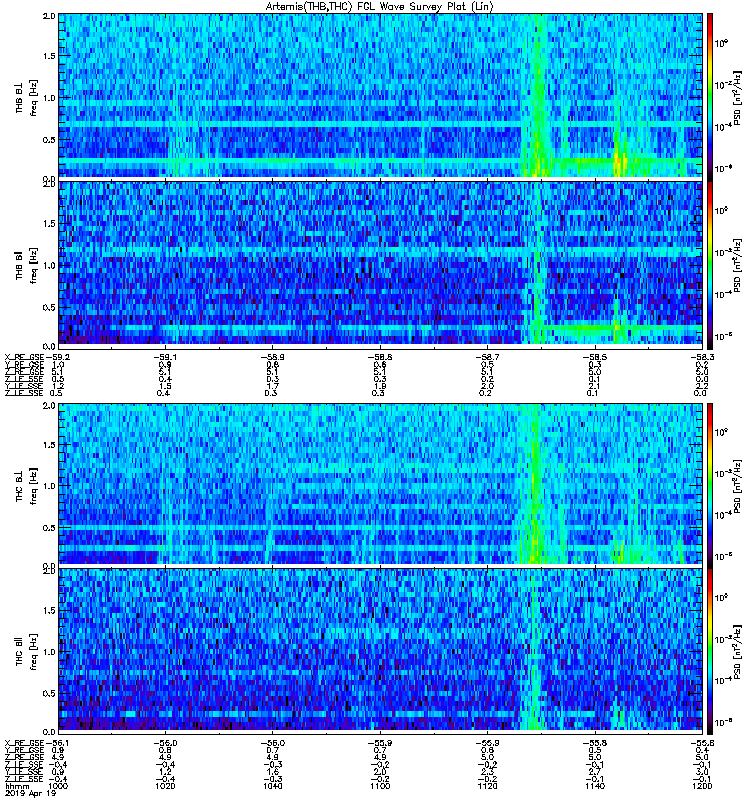Click the "1140" time label on the bottom axis

[595, 786]
